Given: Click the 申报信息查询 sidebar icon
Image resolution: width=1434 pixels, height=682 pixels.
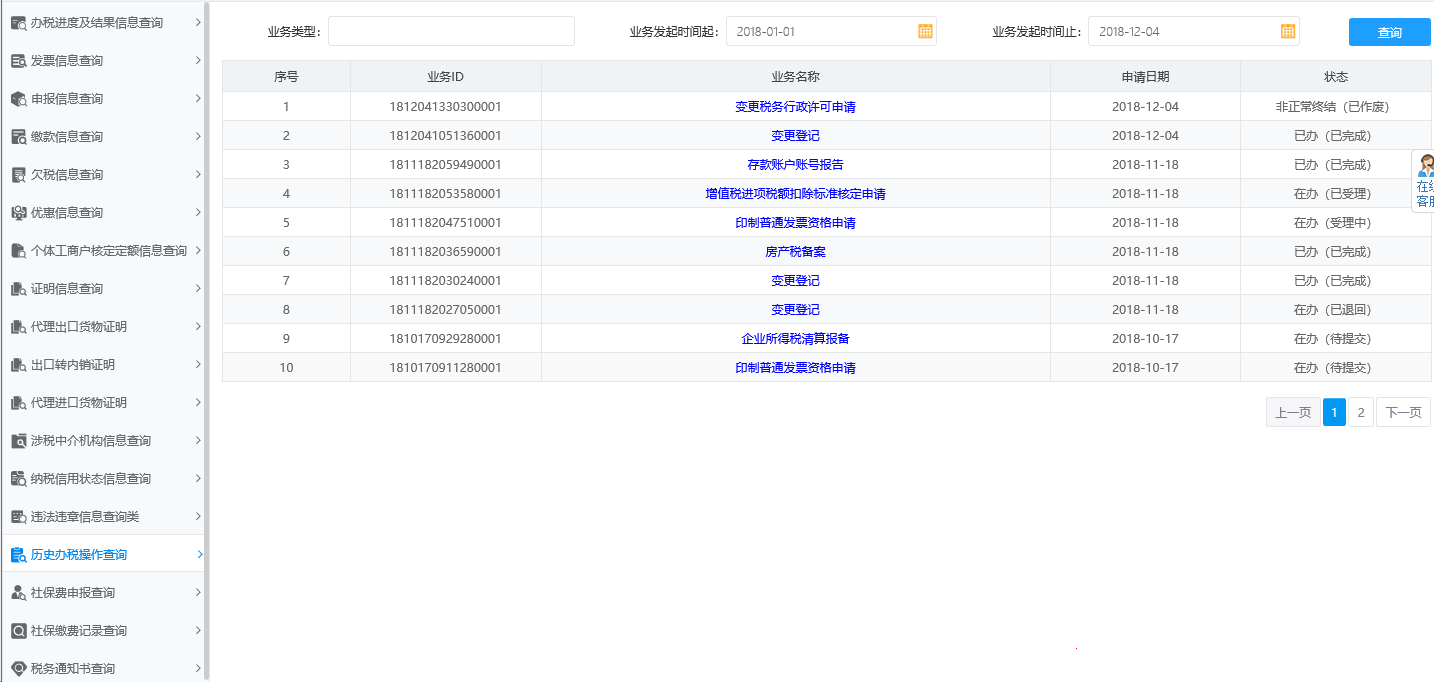Looking at the screenshot, I should click(x=18, y=98).
